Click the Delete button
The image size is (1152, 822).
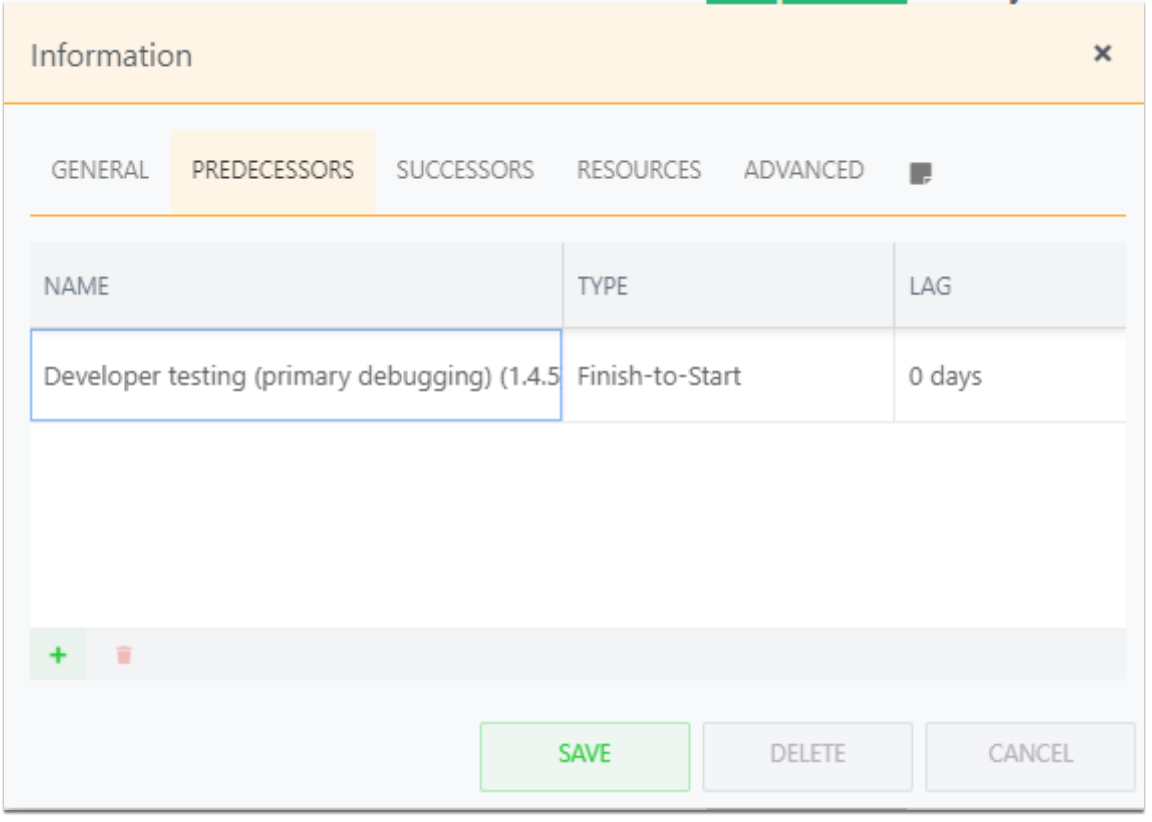pos(807,756)
